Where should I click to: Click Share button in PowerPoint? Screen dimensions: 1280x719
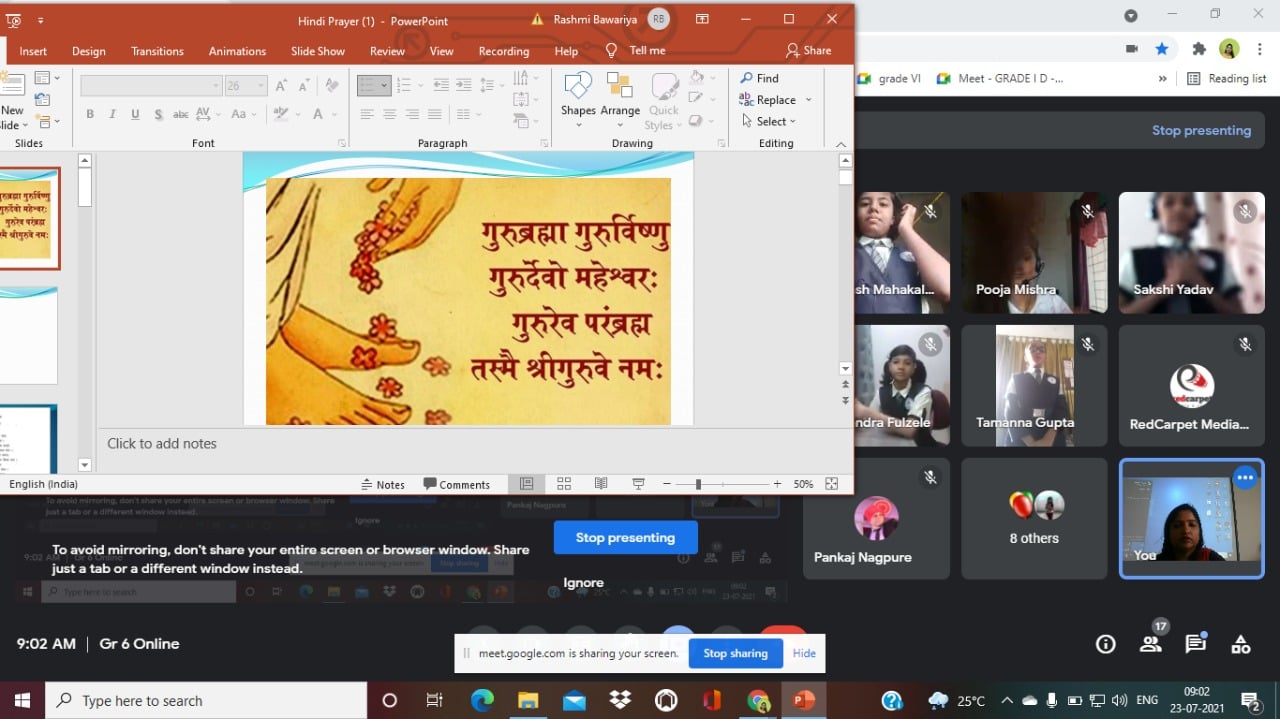pyautogui.click(x=808, y=50)
